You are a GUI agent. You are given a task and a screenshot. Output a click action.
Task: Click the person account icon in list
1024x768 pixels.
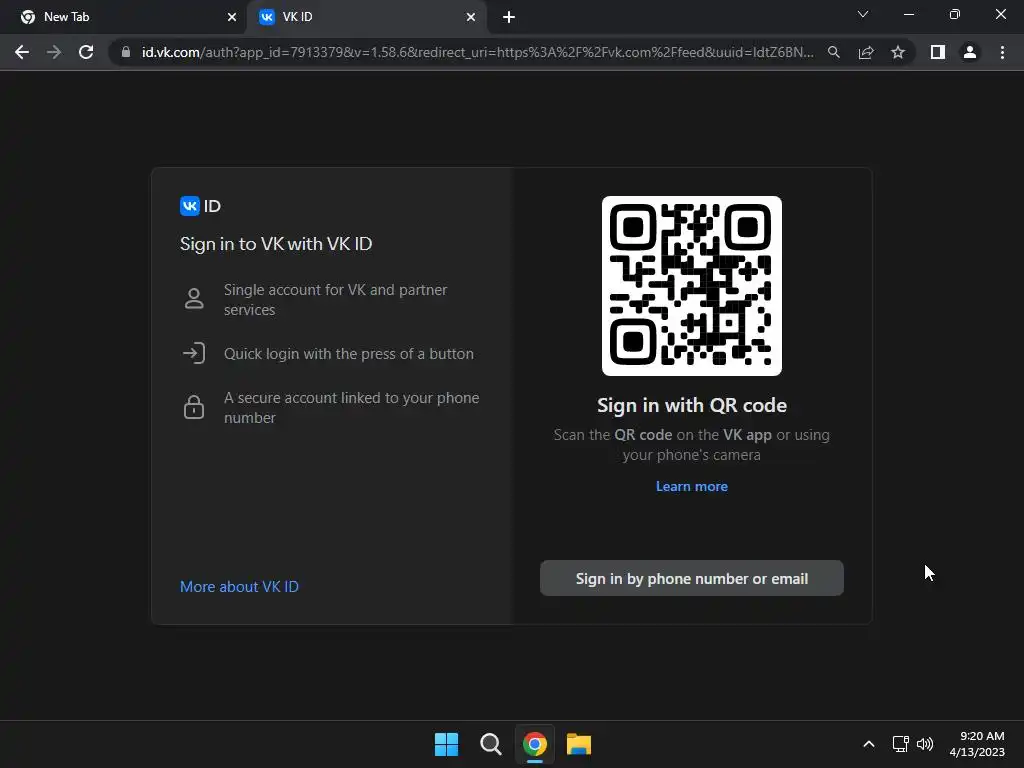194,298
